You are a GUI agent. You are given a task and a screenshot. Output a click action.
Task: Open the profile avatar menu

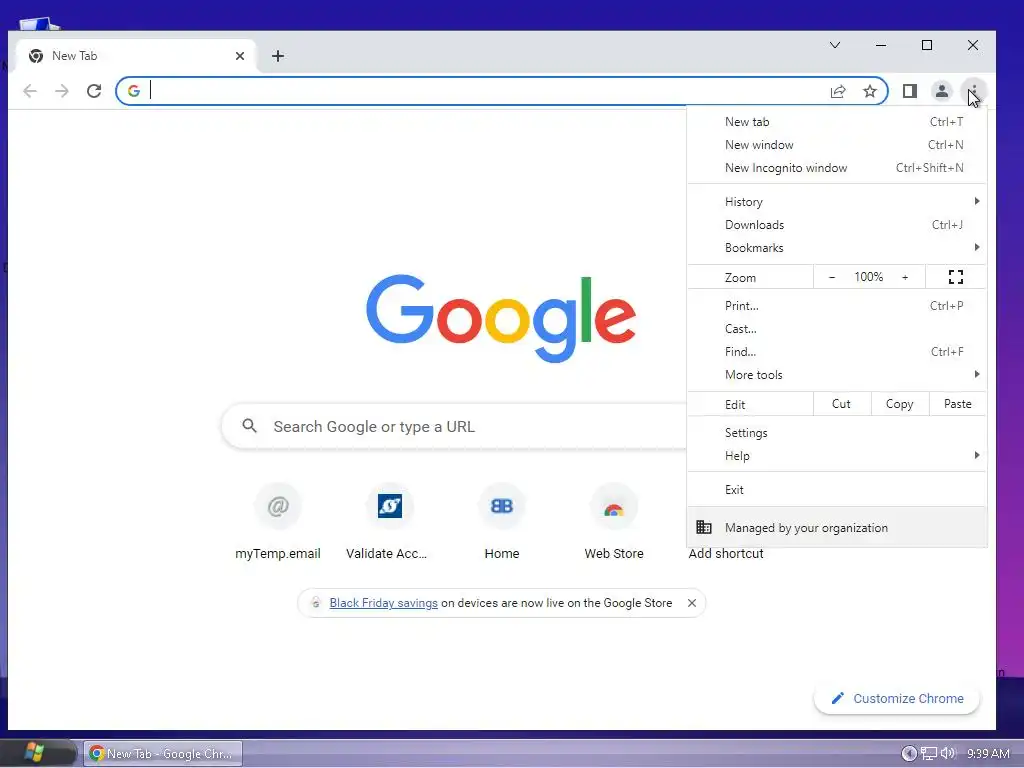tap(942, 91)
